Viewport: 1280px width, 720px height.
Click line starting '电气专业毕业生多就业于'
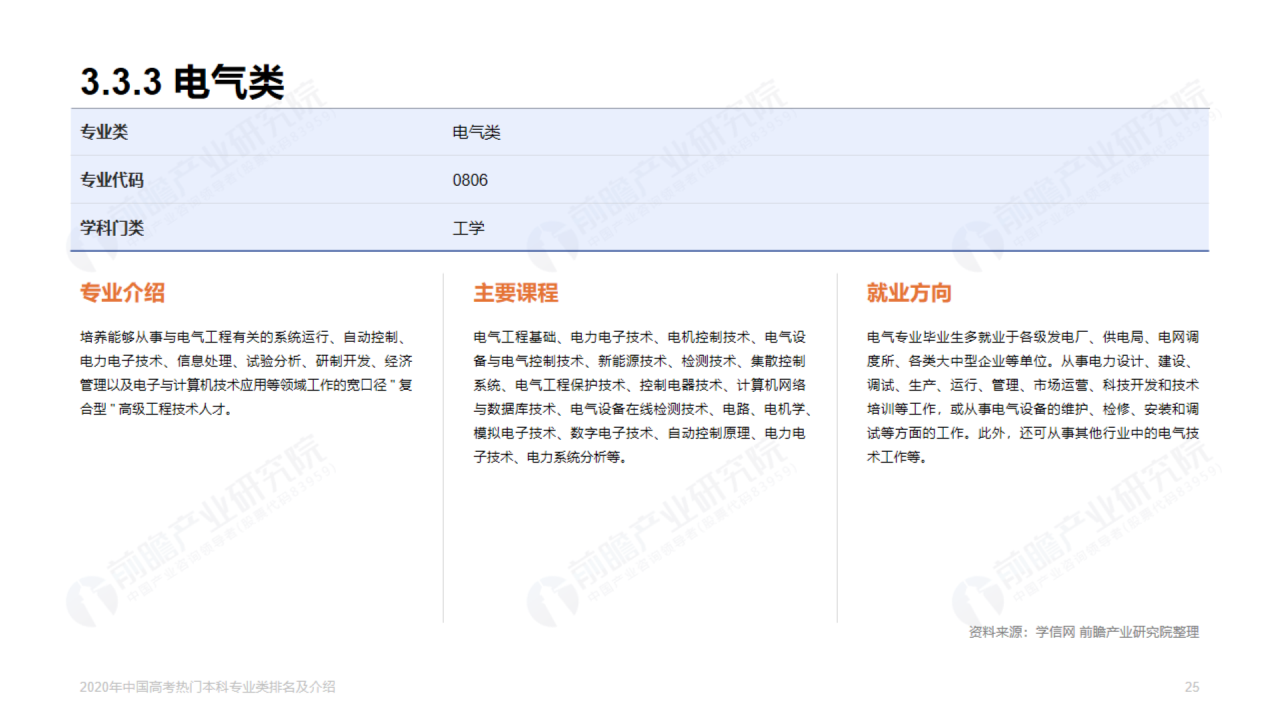point(1033,337)
